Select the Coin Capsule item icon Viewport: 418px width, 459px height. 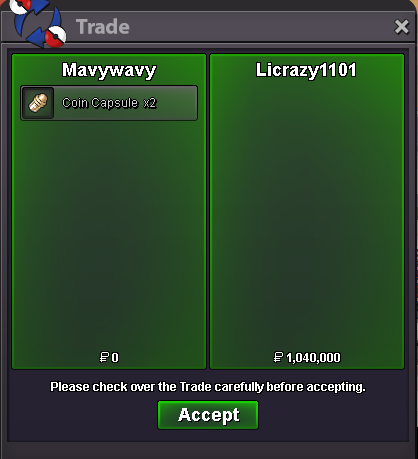(38, 103)
